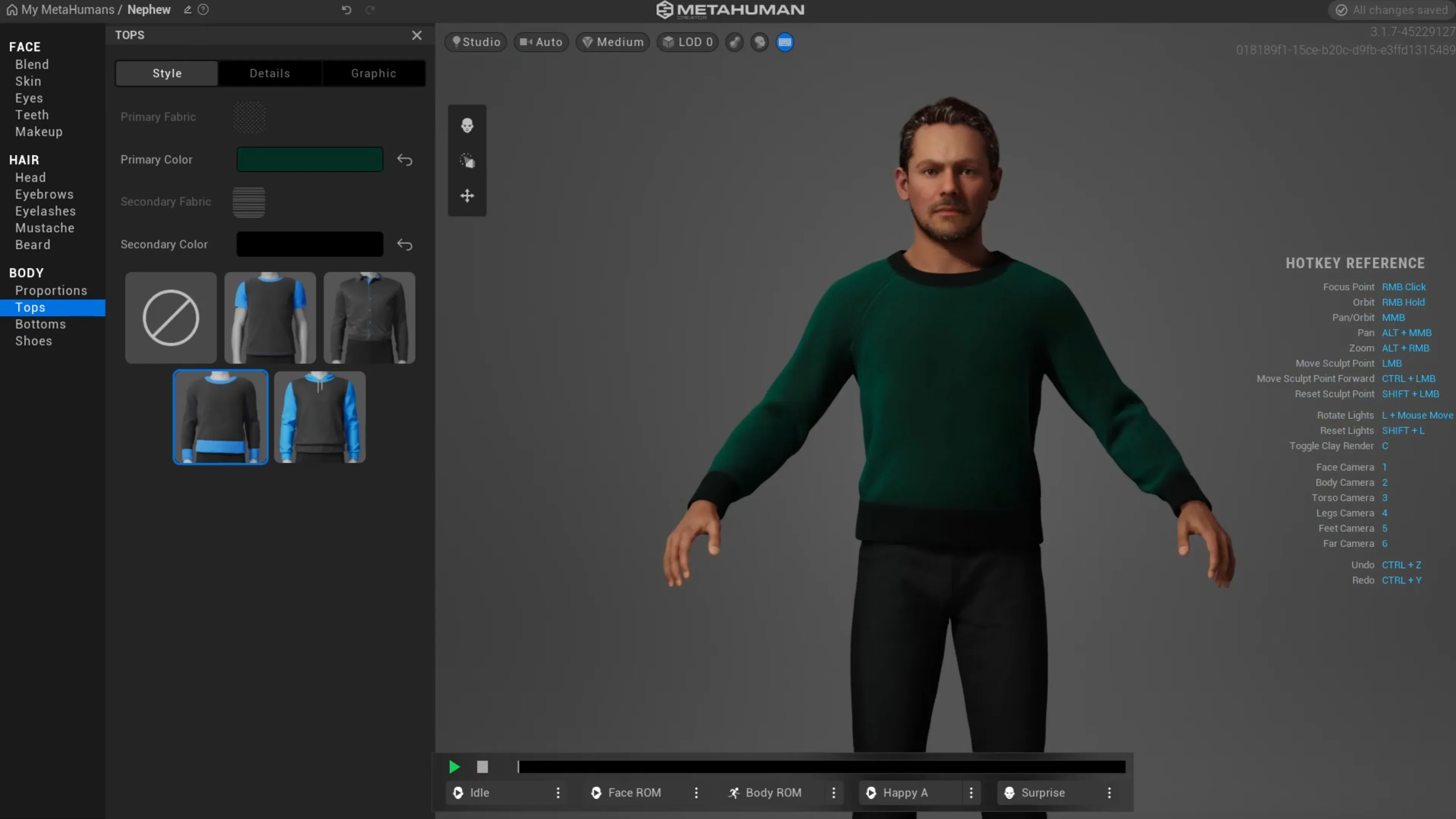Image resolution: width=1456 pixels, height=819 pixels.
Task: Click the rename pencil icon beside Nephew
Action: pos(188,9)
